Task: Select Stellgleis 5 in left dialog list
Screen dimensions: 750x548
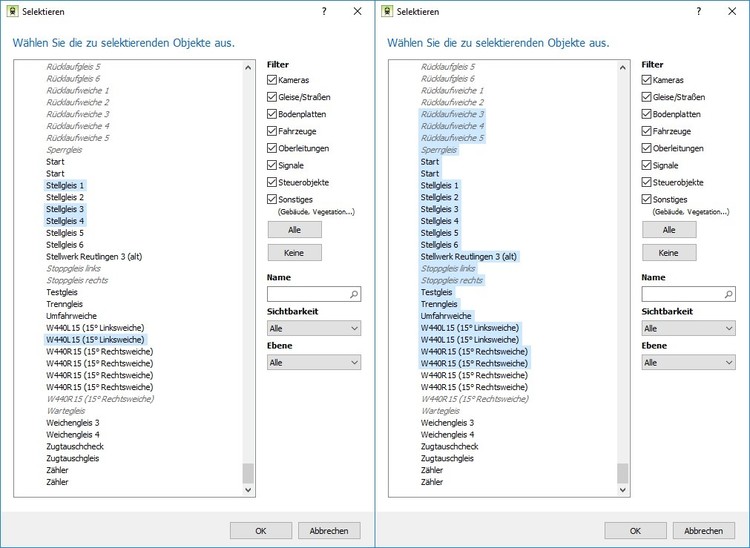Action: point(65,233)
